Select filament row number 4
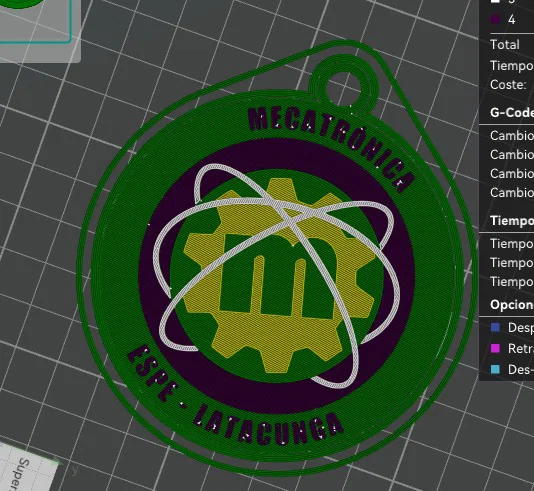The width and height of the screenshot is (534, 491). 512,19
